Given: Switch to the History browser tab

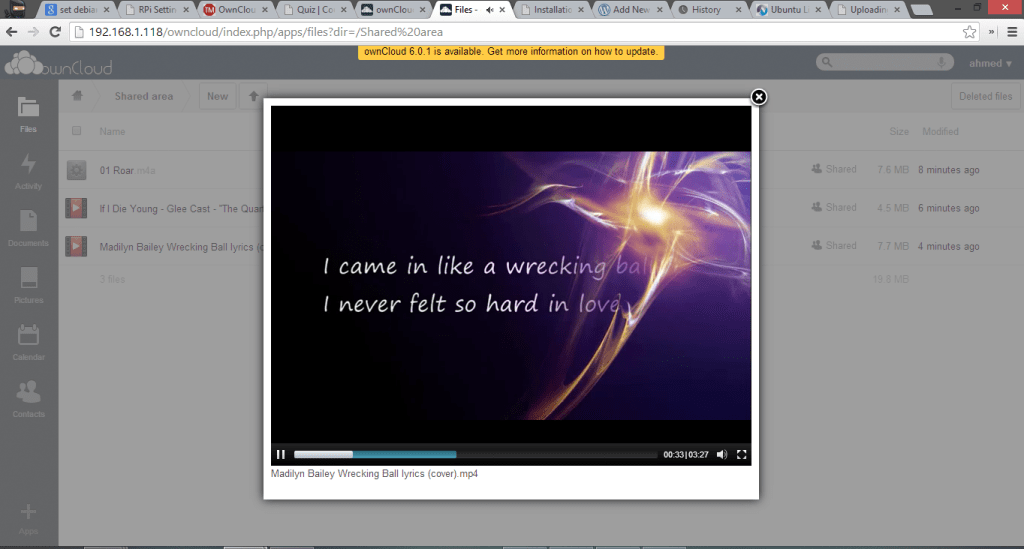Looking at the screenshot, I should pos(706,10).
